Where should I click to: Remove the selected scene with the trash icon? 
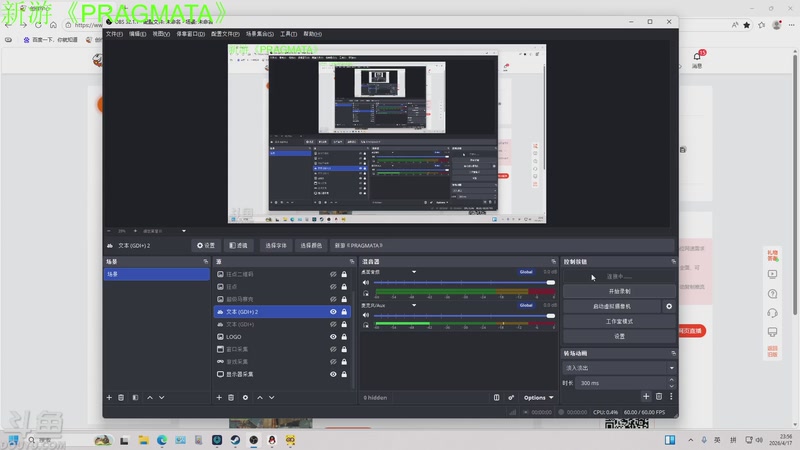pos(121,397)
